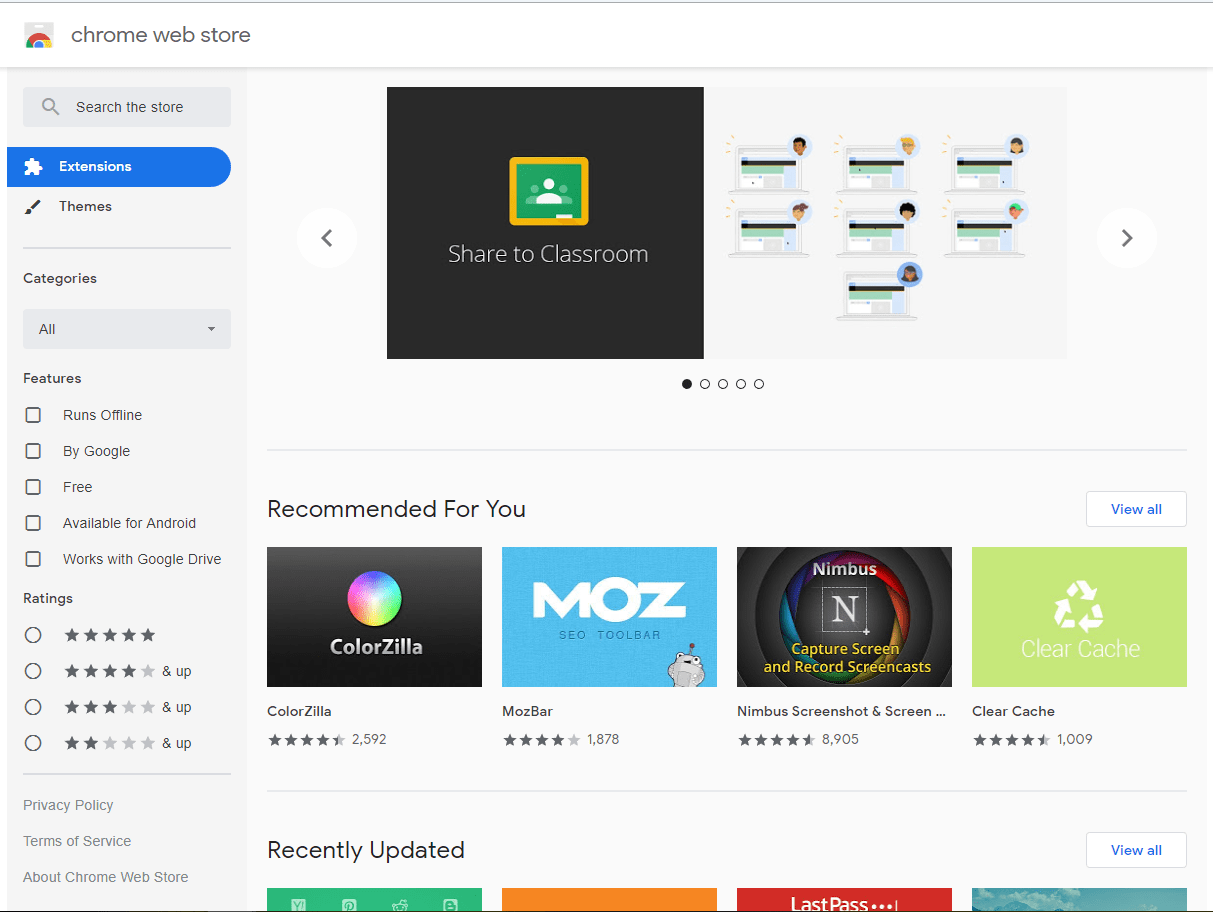Click the 8,905 ratings count

pos(840,740)
